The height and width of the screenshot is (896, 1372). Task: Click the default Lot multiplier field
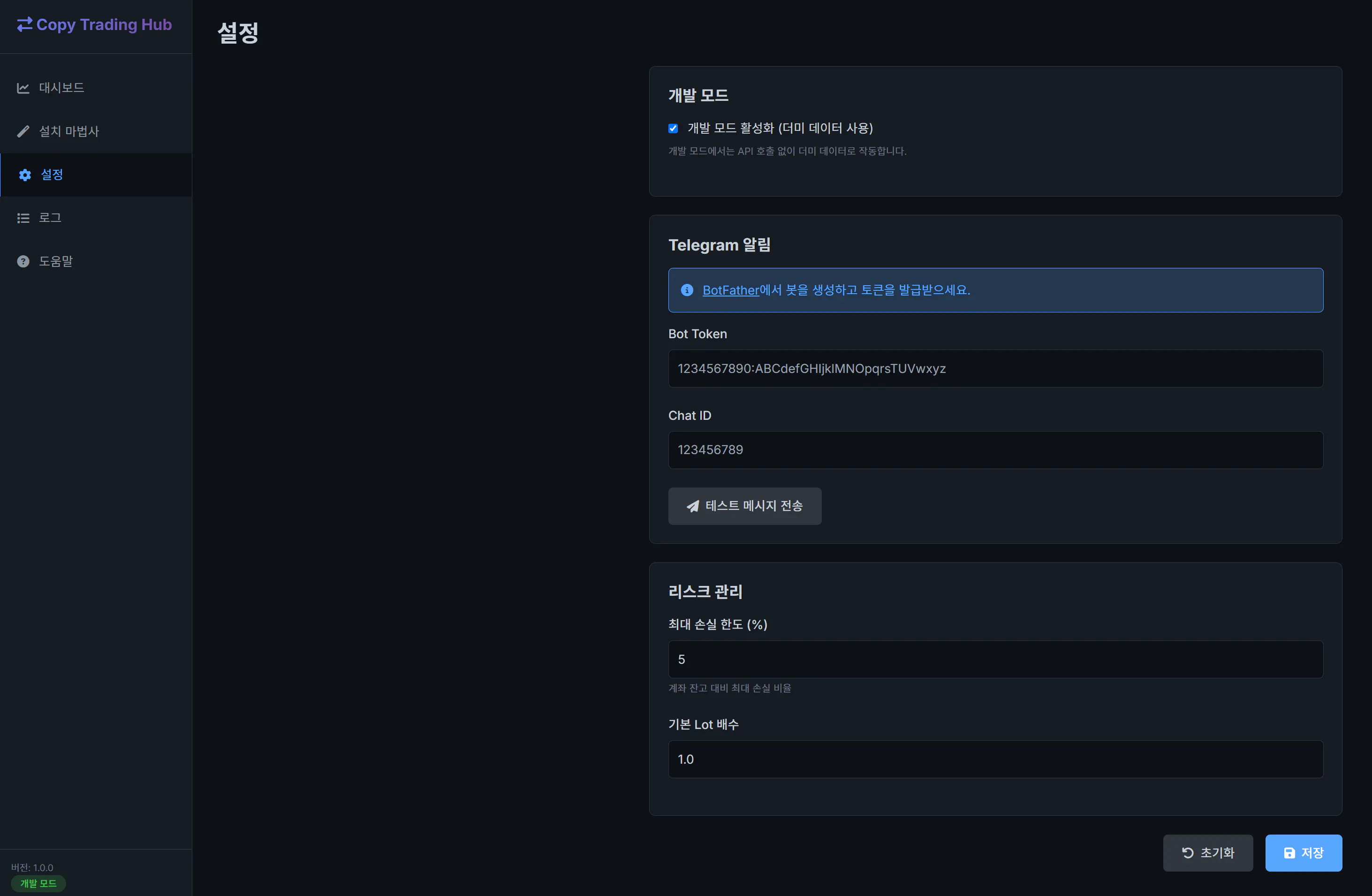(x=995, y=759)
